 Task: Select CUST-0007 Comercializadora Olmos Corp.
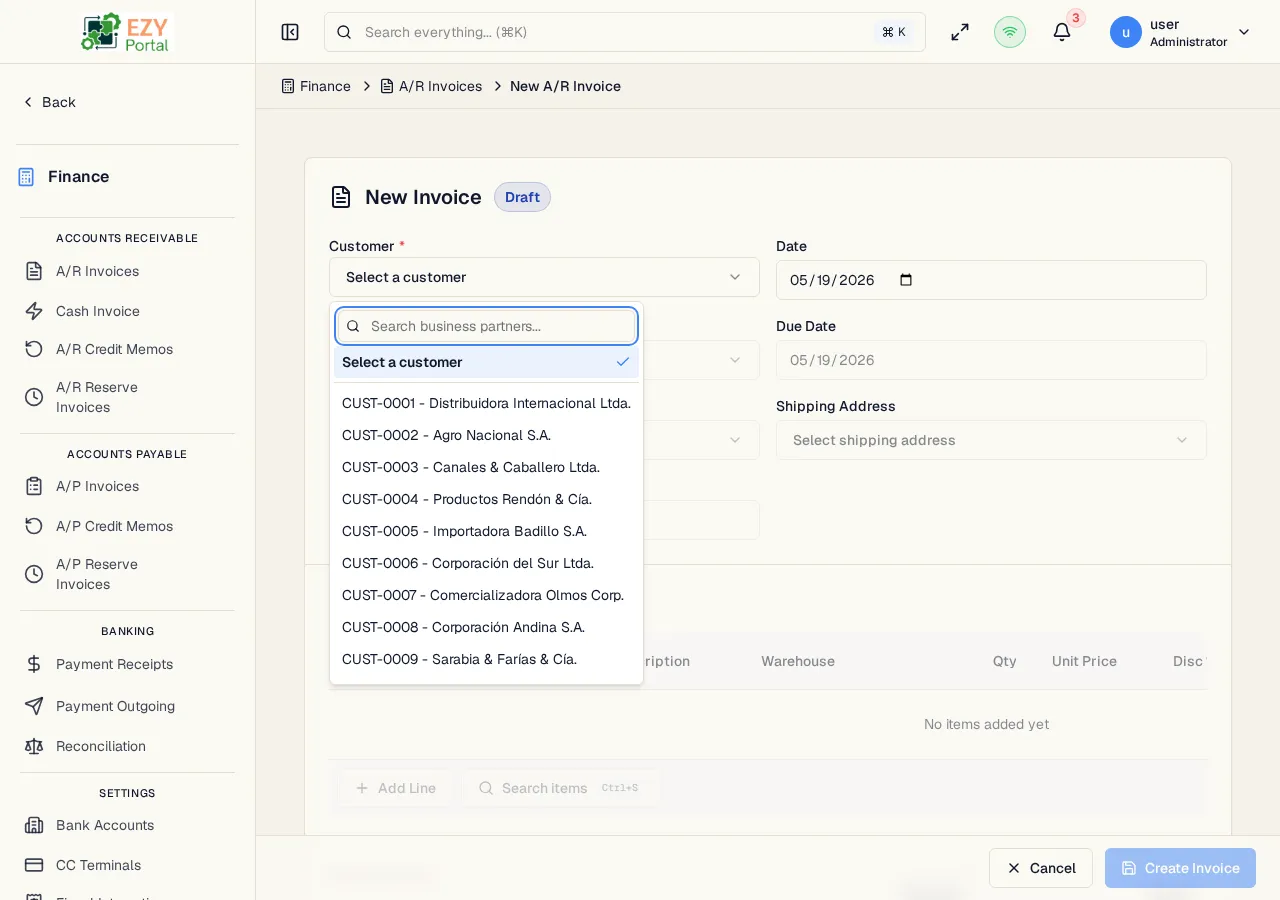coord(486,595)
